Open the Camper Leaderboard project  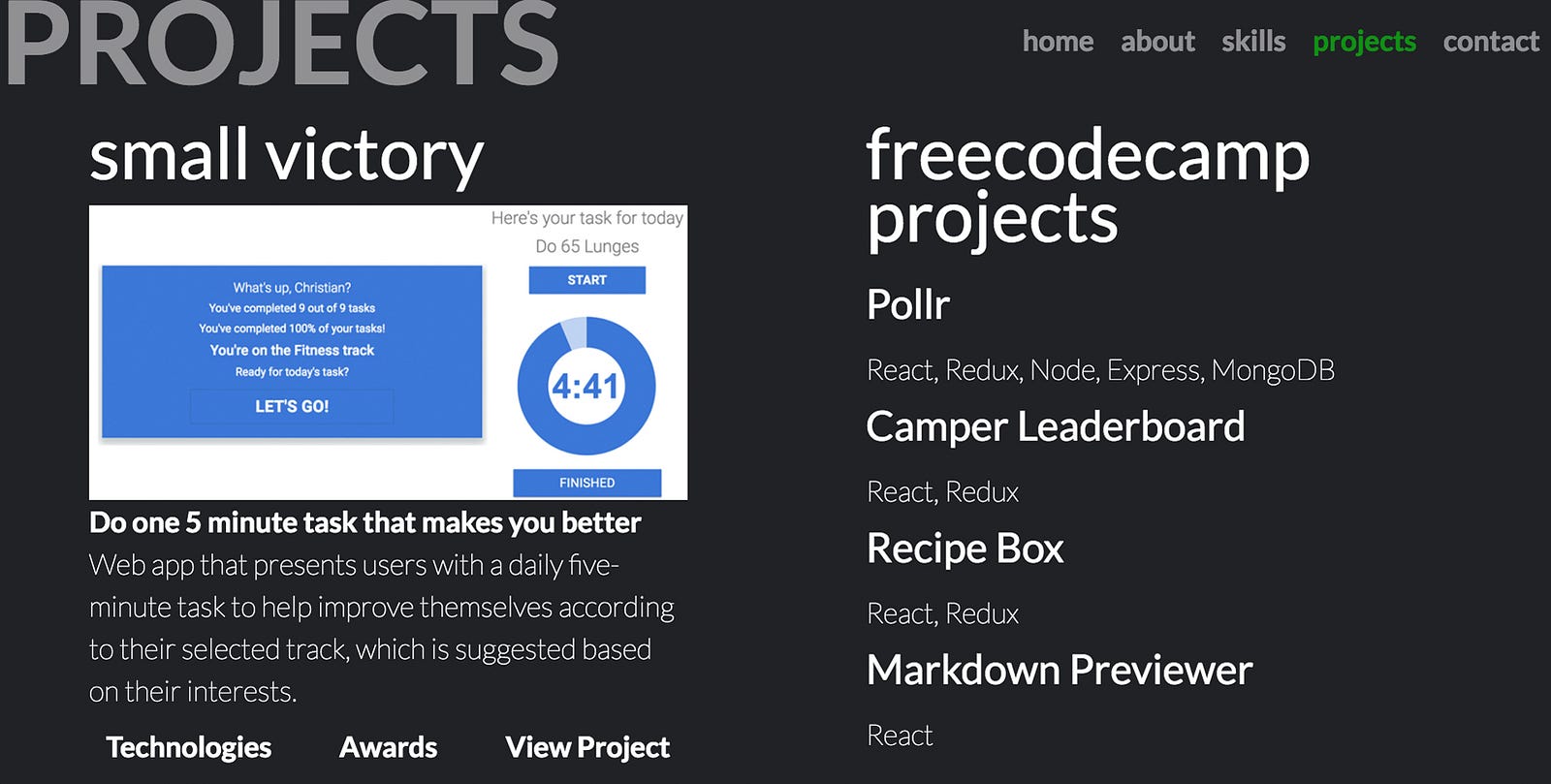(x=1056, y=427)
